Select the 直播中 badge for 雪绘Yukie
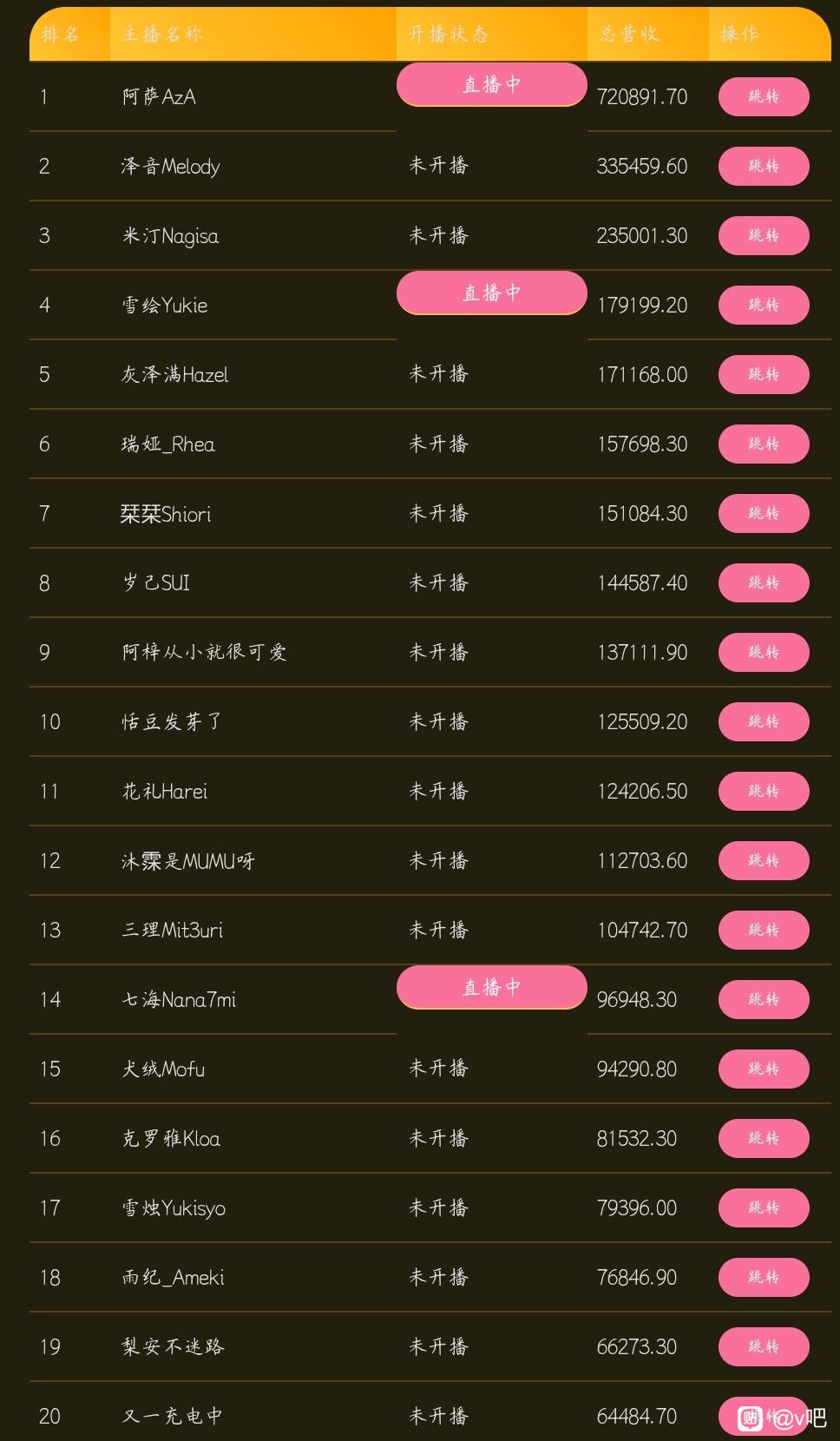Image resolution: width=840 pixels, height=1441 pixels. point(491,293)
